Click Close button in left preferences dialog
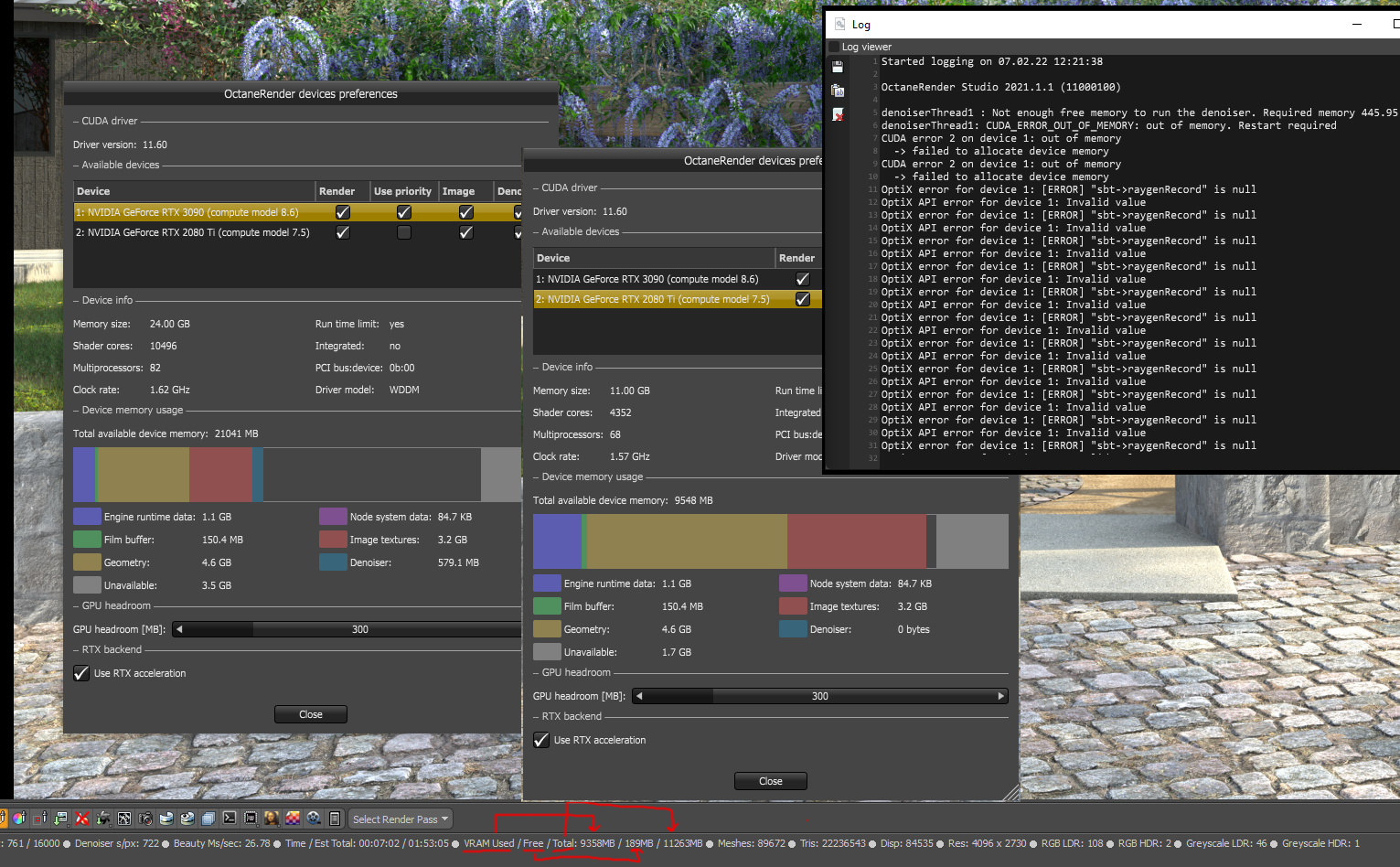Image resolution: width=1400 pixels, height=867 pixels. click(x=311, y=714)
